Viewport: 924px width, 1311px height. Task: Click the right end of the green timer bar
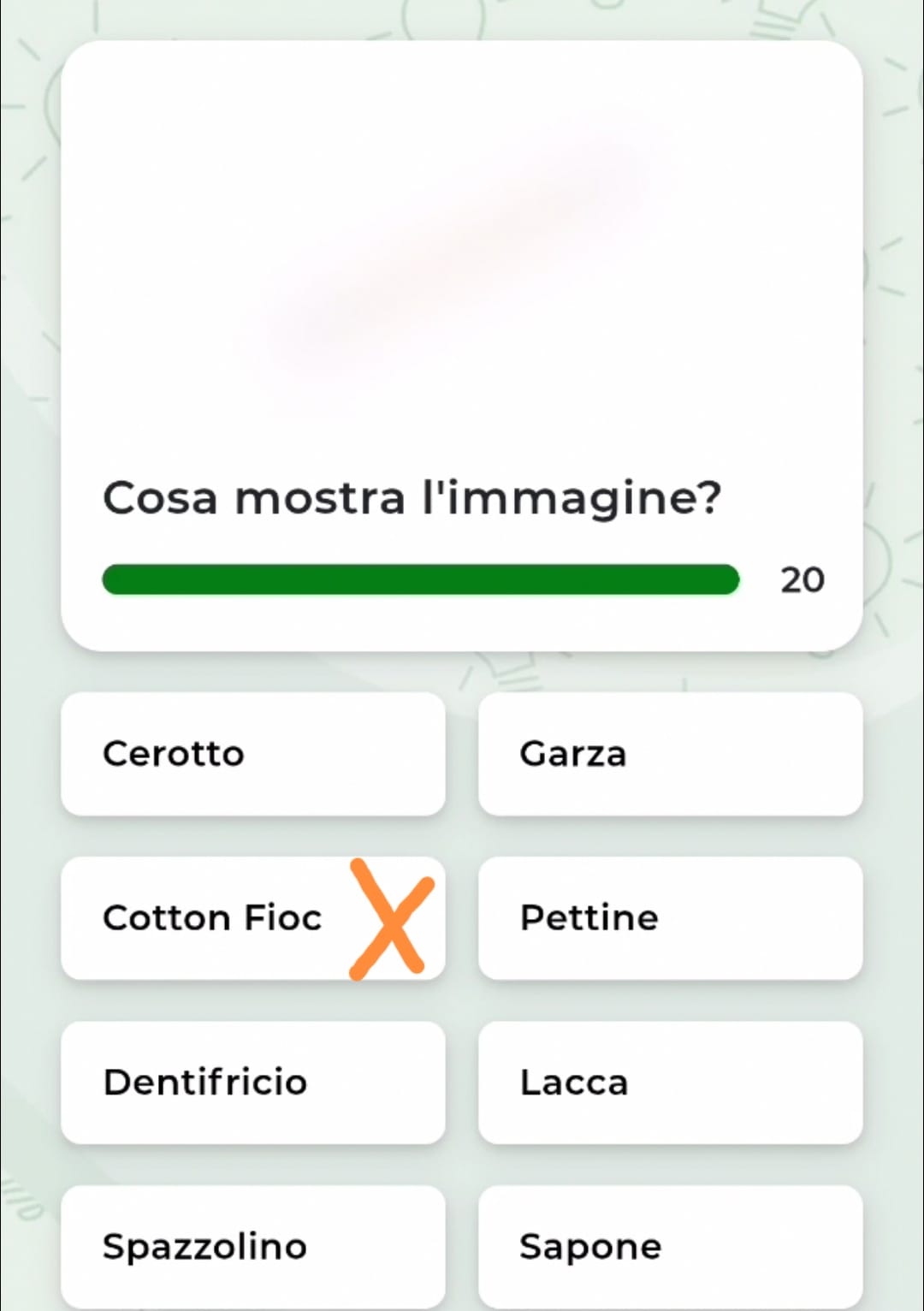(x=727, y=579)
